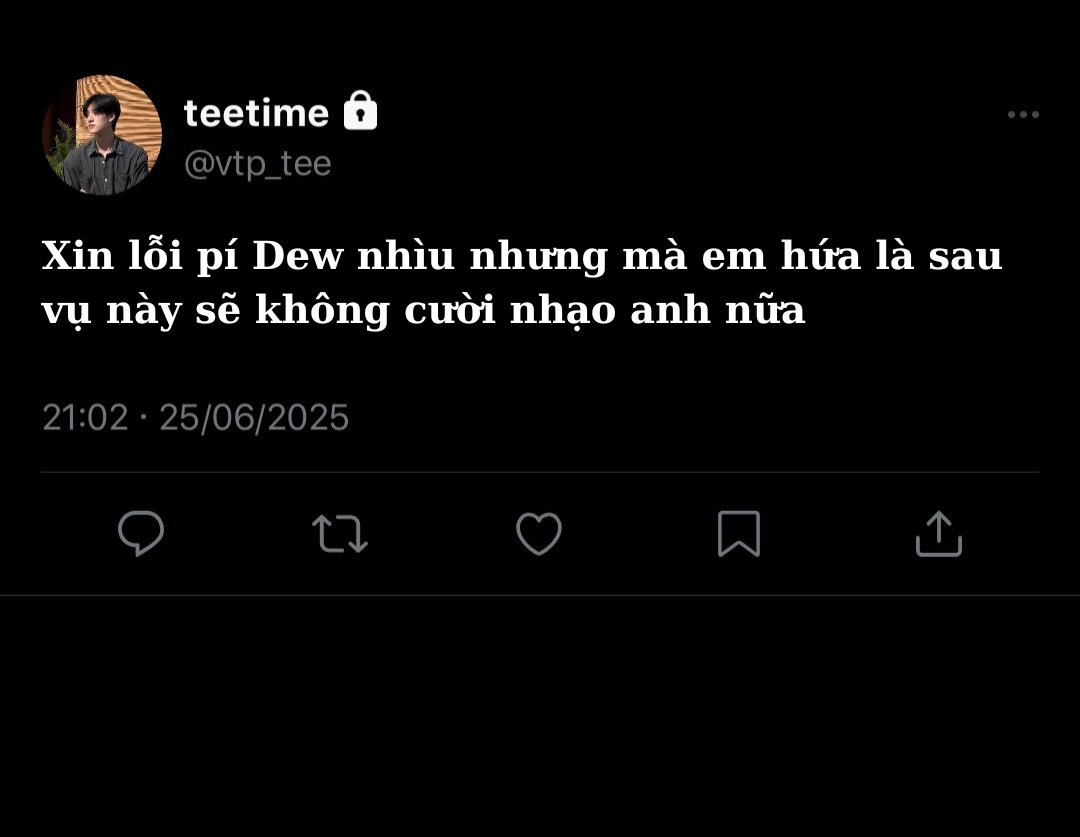Click the padlock icon beside teetime
Screen dimensions: 1080x837
[360, 110]
